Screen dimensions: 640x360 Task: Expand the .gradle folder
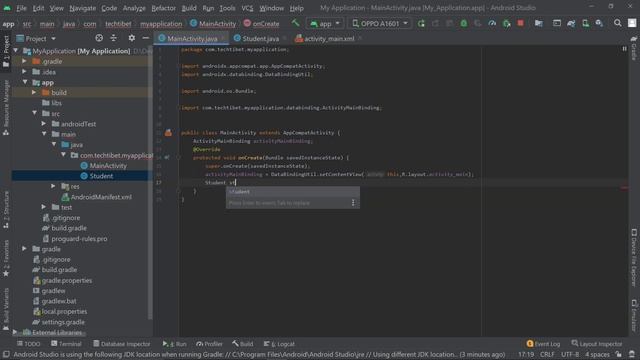24,61
